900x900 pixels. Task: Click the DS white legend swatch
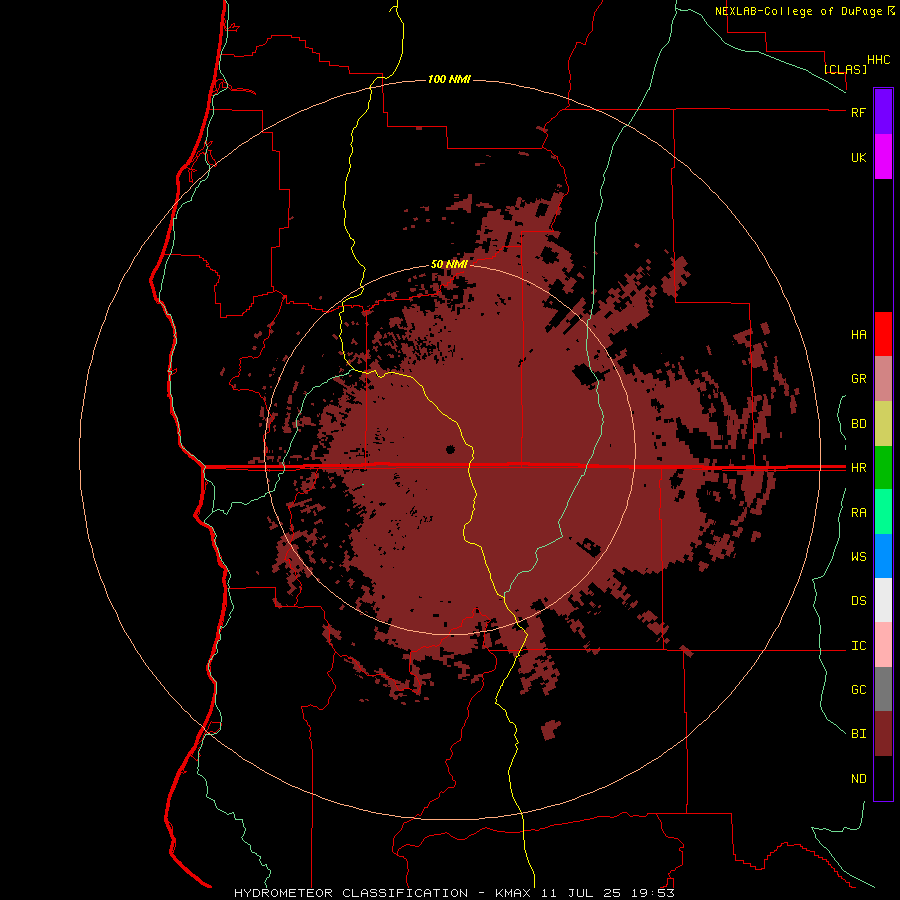click(x=883, y=600)
